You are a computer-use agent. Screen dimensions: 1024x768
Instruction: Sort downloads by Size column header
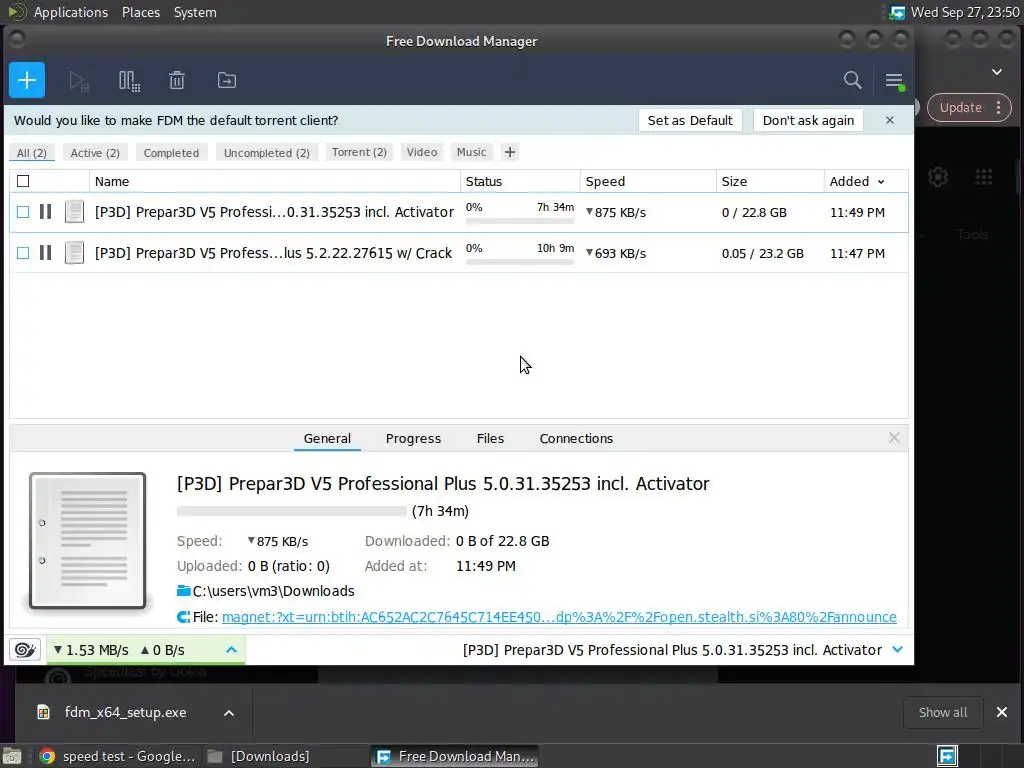tap(770, 182)
